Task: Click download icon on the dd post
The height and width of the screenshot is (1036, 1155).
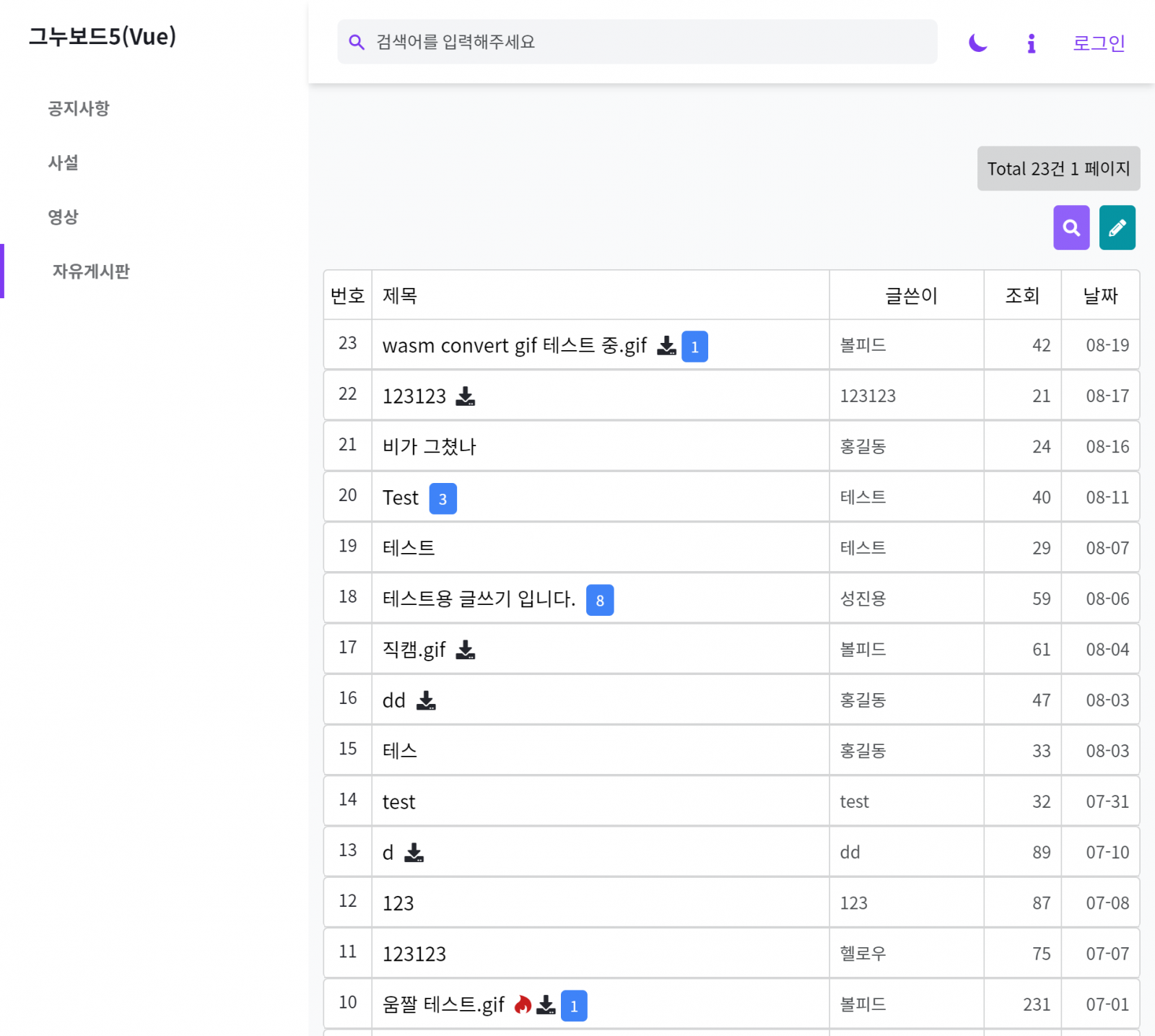Action: [426, 700]
